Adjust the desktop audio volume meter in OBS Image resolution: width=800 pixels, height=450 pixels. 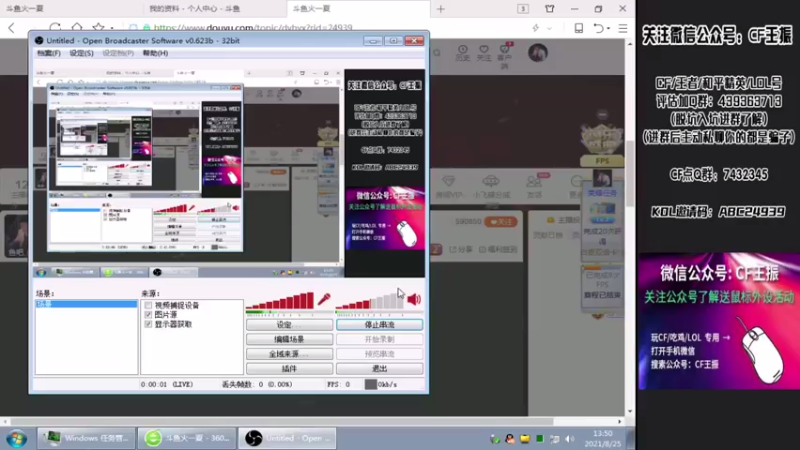coord(369,301)
